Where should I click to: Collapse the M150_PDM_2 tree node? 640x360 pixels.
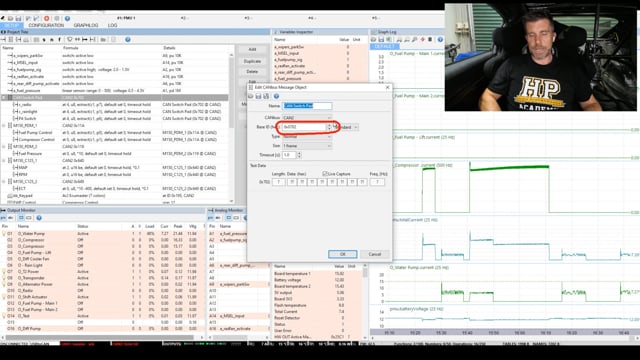(4, 147)
